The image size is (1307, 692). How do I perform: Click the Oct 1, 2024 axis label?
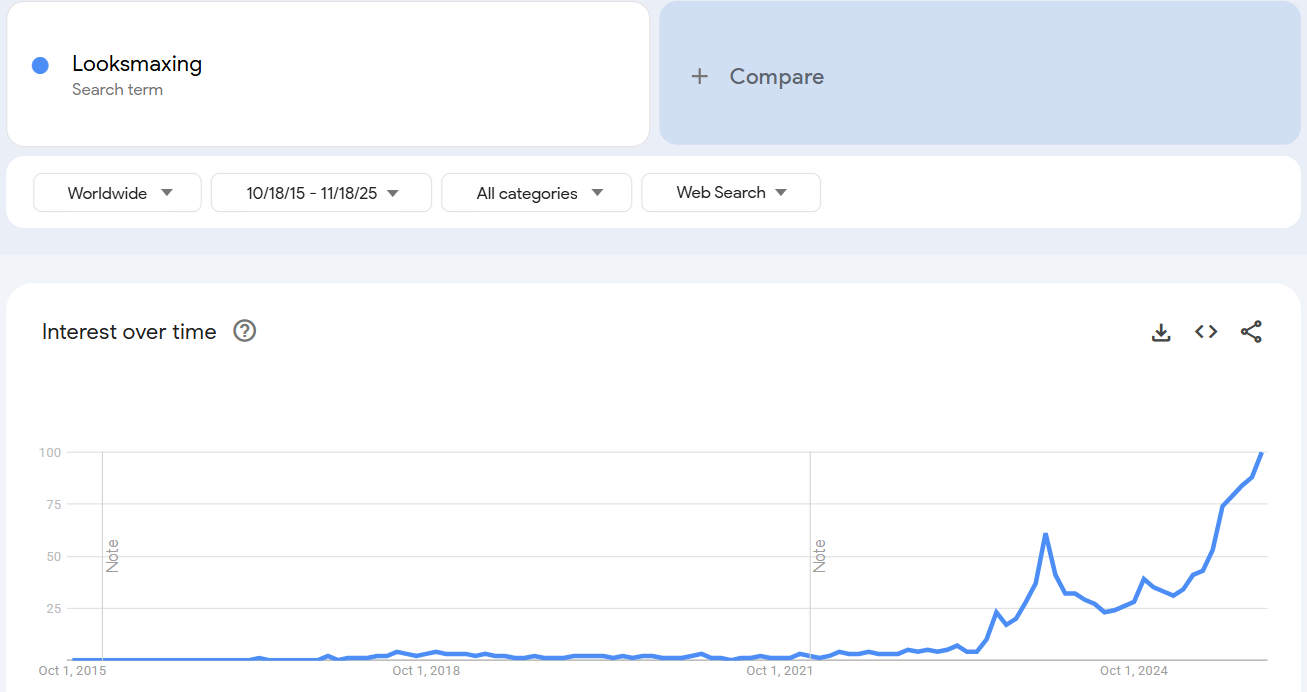pos(1133,671)
